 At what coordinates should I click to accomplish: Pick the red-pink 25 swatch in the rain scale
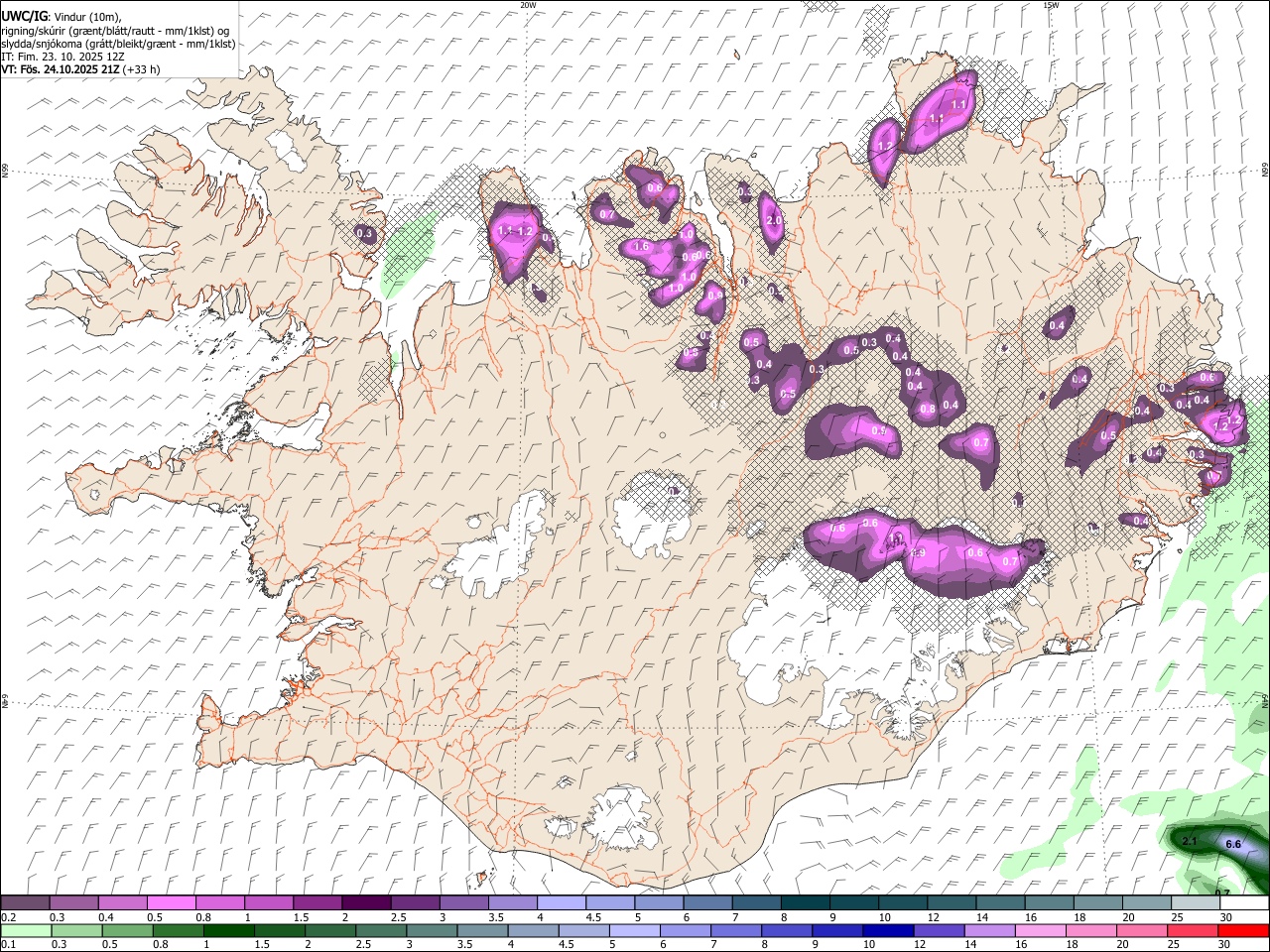click(x=1192, y=930)
